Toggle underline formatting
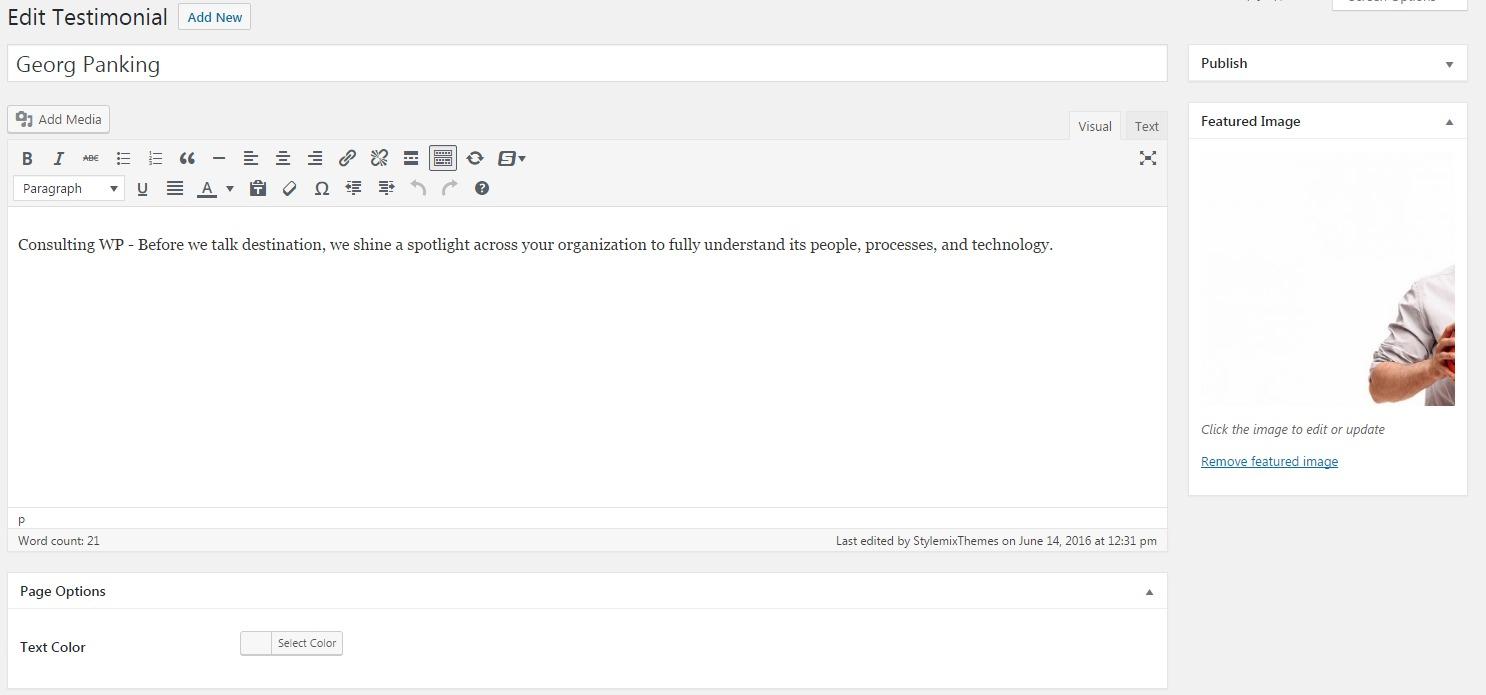This screenshot has height=695, width=1486. tap(142, 188)
